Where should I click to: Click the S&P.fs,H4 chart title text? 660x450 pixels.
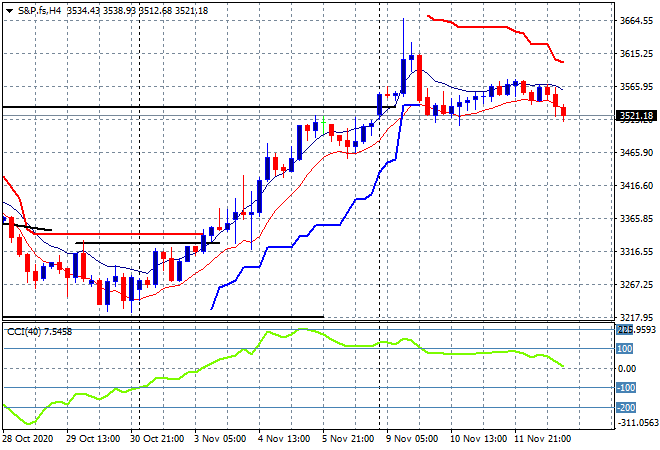coord(40,11)
